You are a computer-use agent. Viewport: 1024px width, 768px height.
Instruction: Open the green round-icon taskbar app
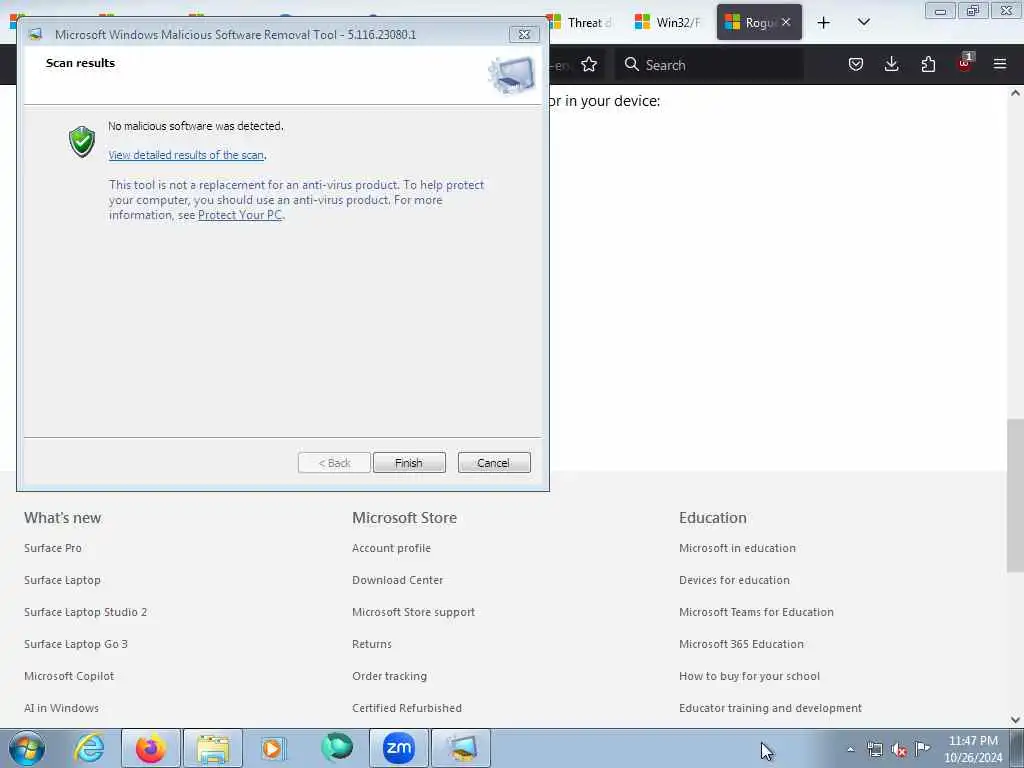[337, 748]
